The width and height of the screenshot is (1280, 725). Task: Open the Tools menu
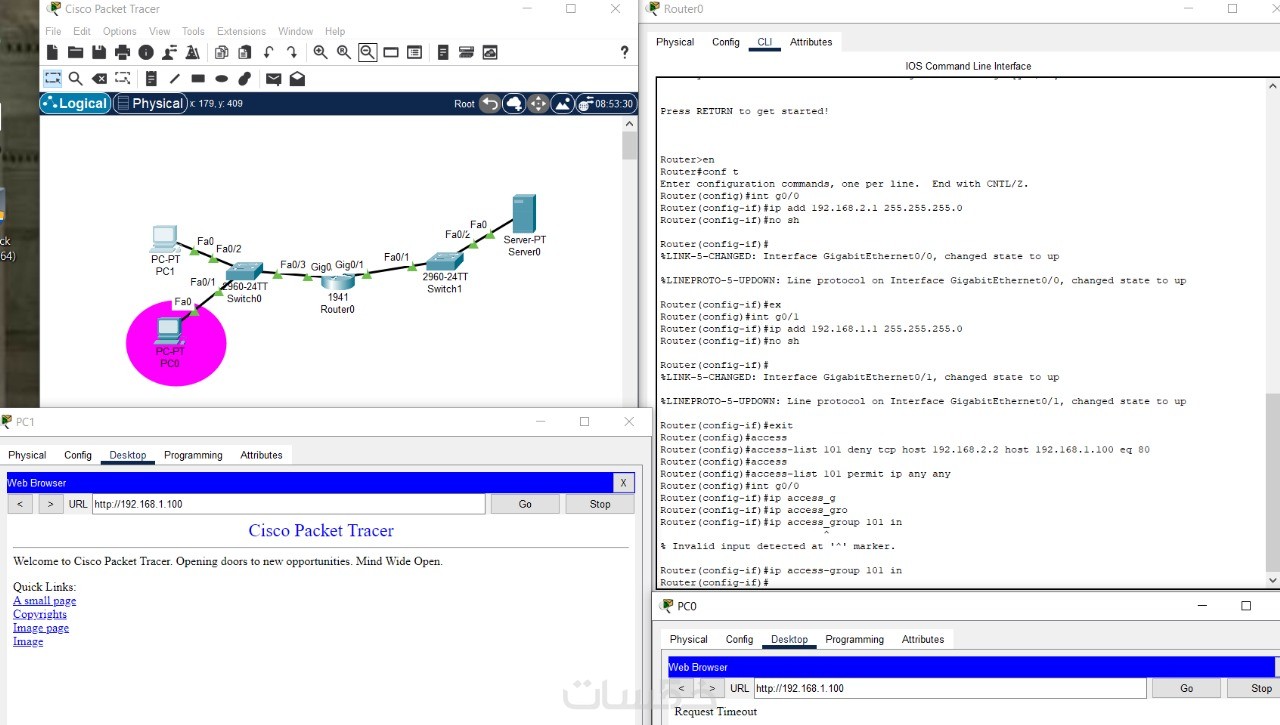click(x=193, y=31)
